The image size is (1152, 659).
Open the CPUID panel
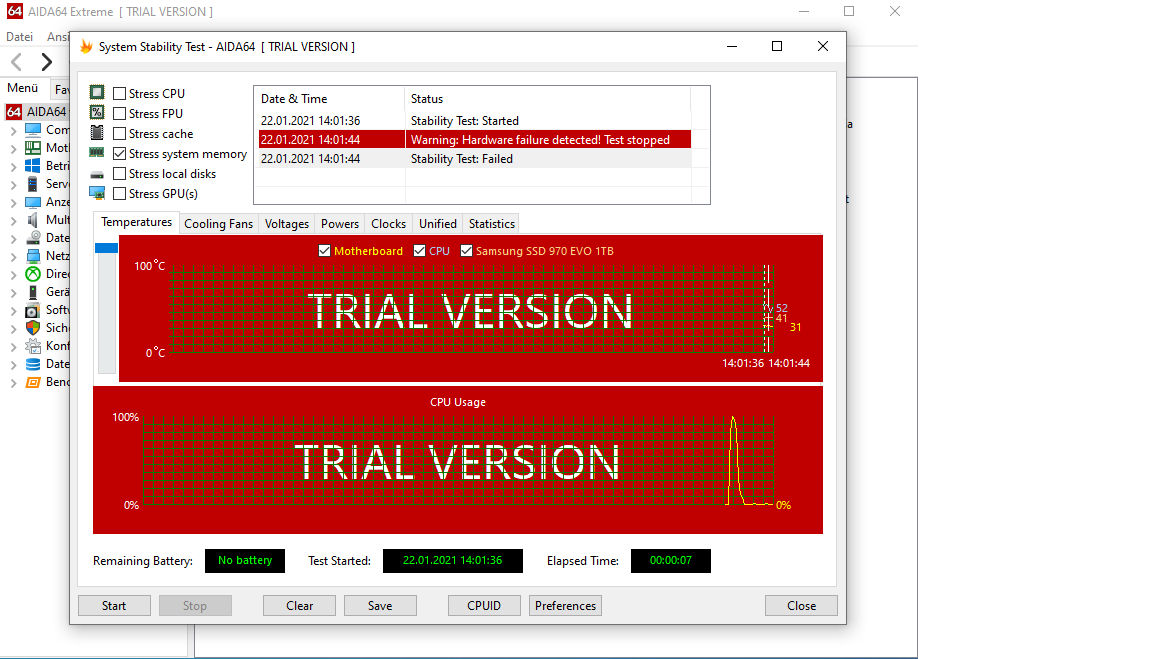point(484,605)
